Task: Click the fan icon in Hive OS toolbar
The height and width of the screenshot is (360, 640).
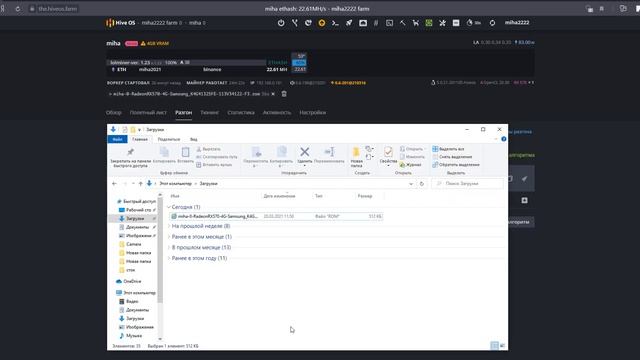Action: click(x=442, y=23)
